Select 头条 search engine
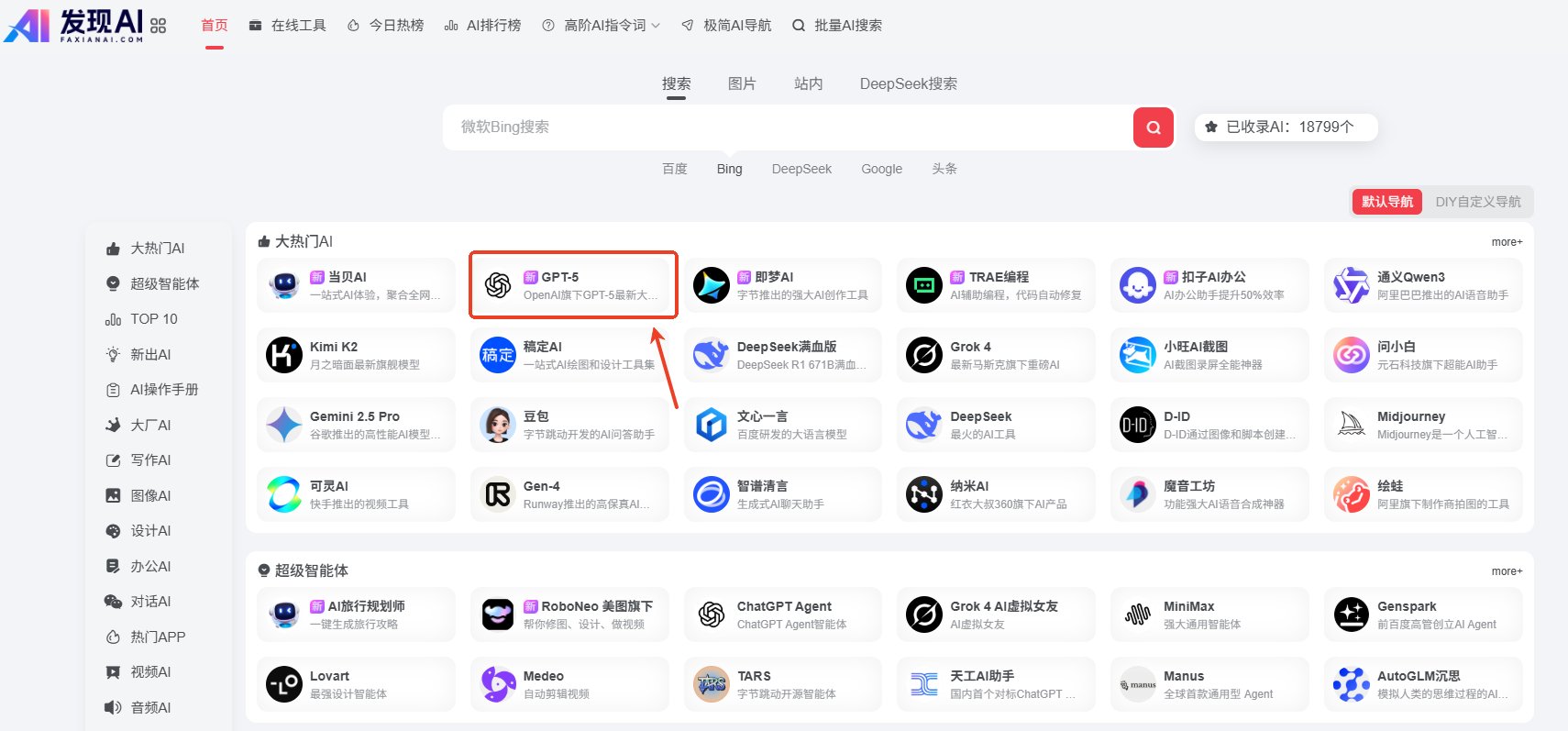The image size is (1568, 731). [944, 169]
